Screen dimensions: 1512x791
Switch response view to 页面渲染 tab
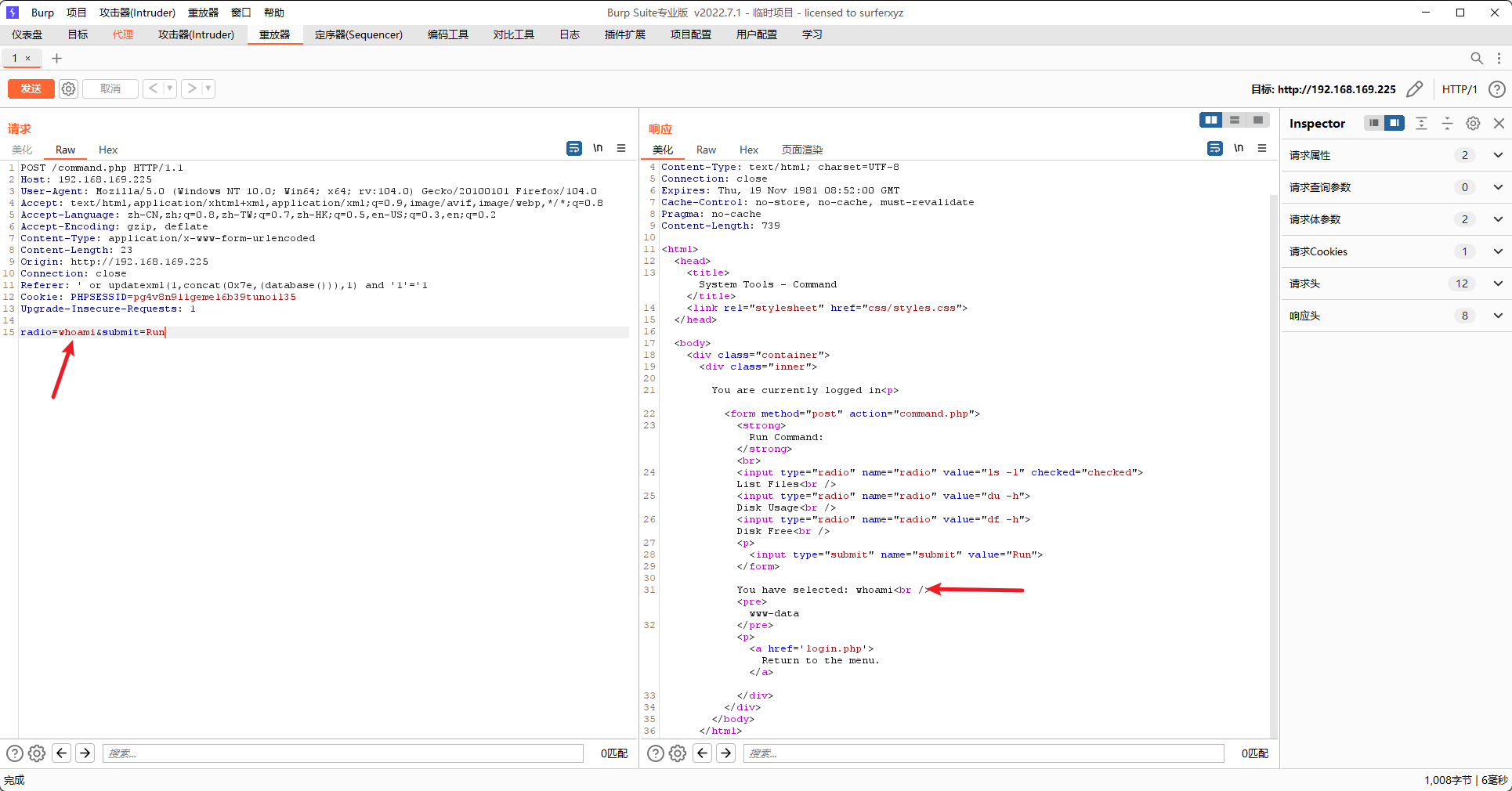click(x=802, y=150)
